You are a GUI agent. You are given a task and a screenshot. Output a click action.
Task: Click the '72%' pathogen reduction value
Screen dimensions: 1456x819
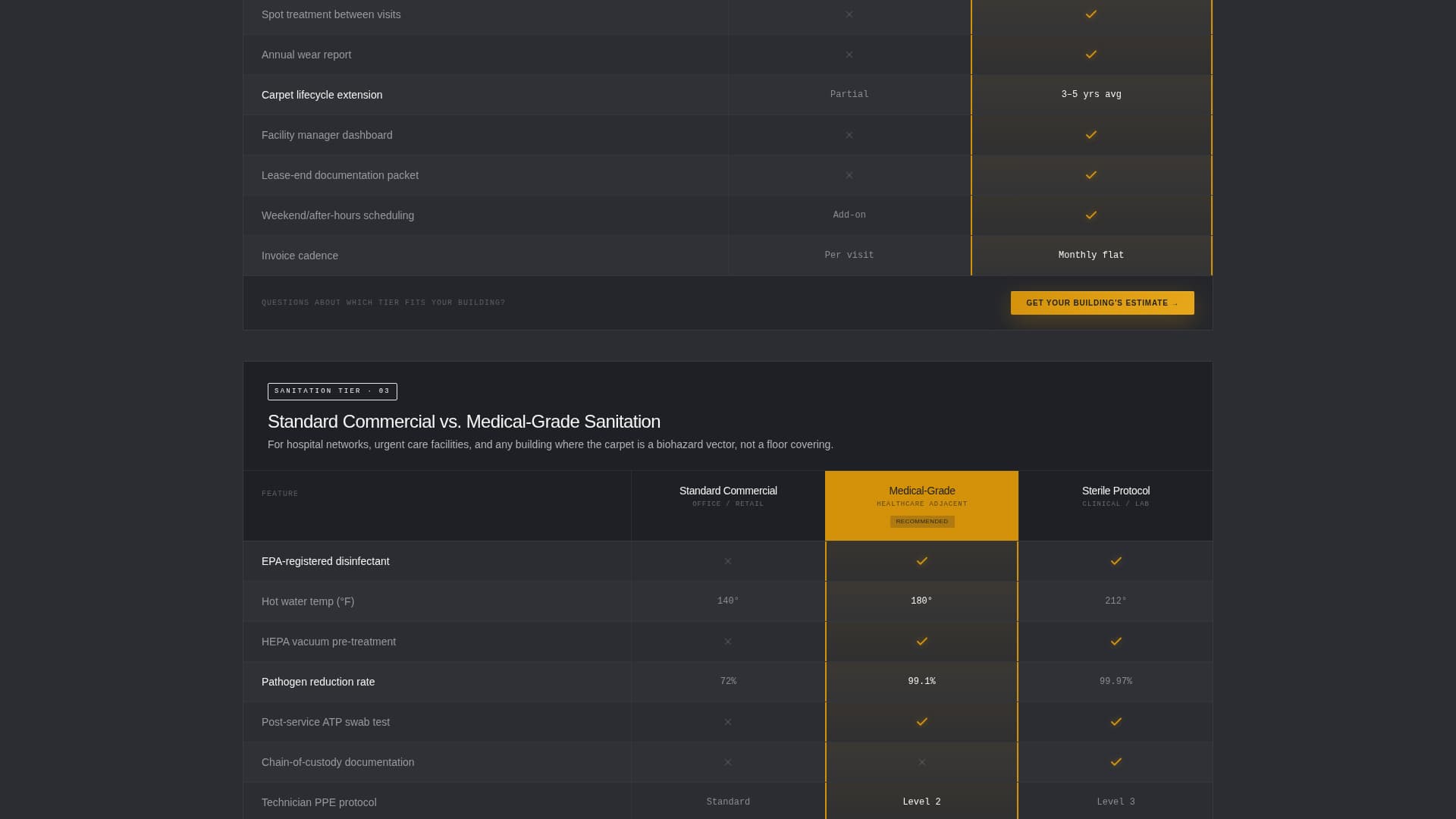coord(728,681)
